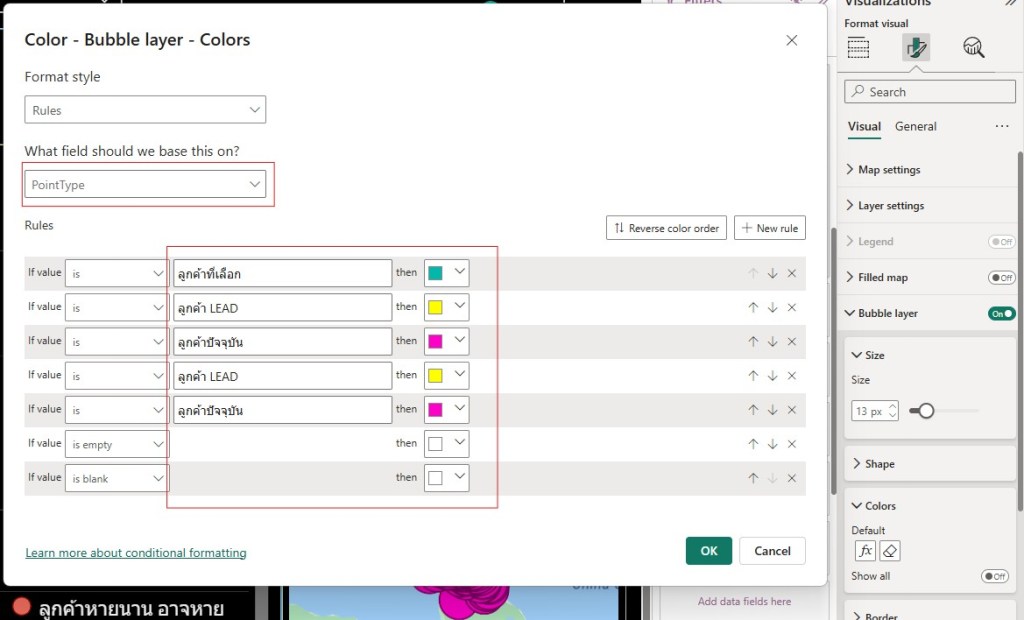This screenshot has height=620, width=1024.
Task: Click the New rule button
Action: click(769, 228)
